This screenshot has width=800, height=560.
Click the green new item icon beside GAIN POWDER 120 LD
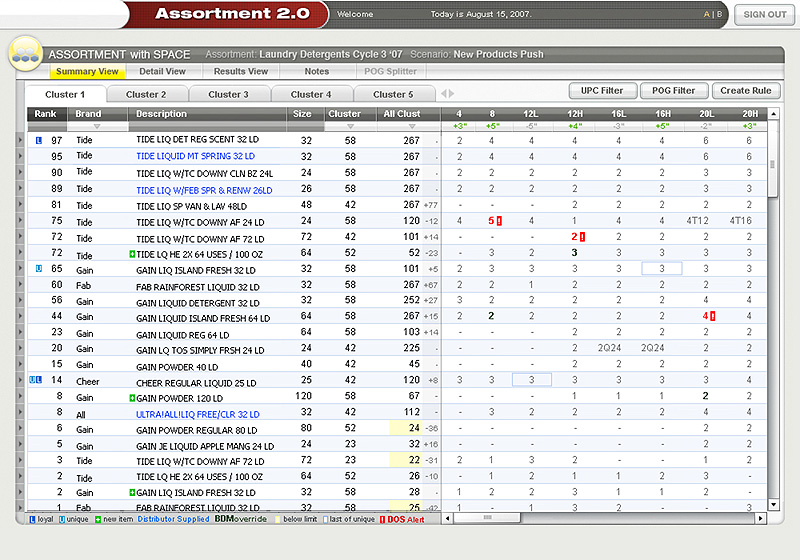pos(132,397)
